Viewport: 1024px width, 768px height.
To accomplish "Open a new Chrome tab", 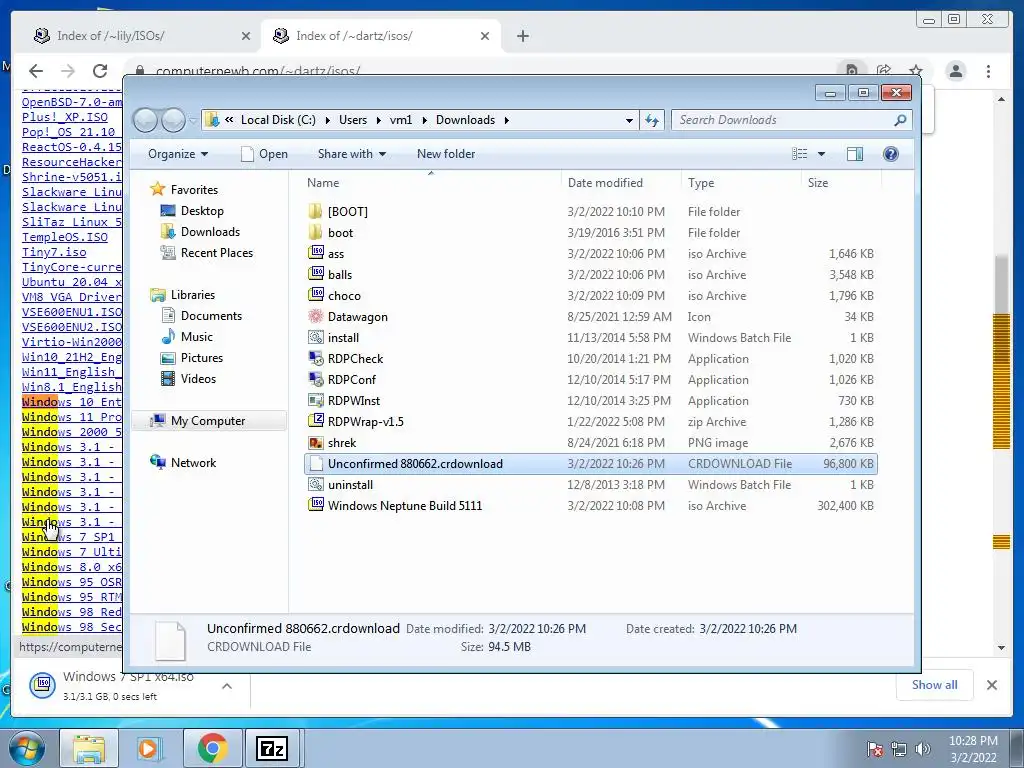I will point(522,36).
